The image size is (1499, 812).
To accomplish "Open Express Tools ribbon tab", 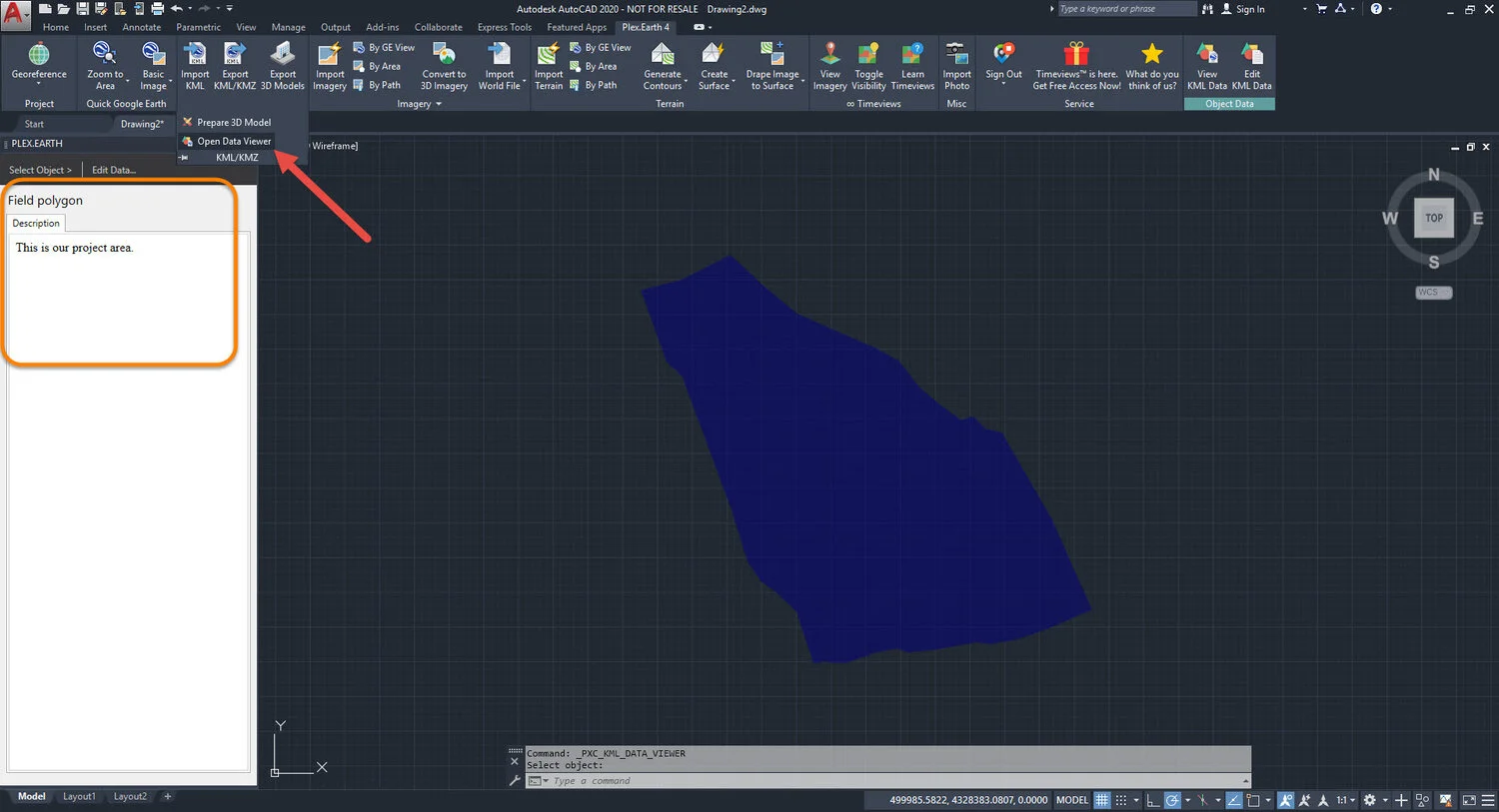I will [x=505, y=27].
